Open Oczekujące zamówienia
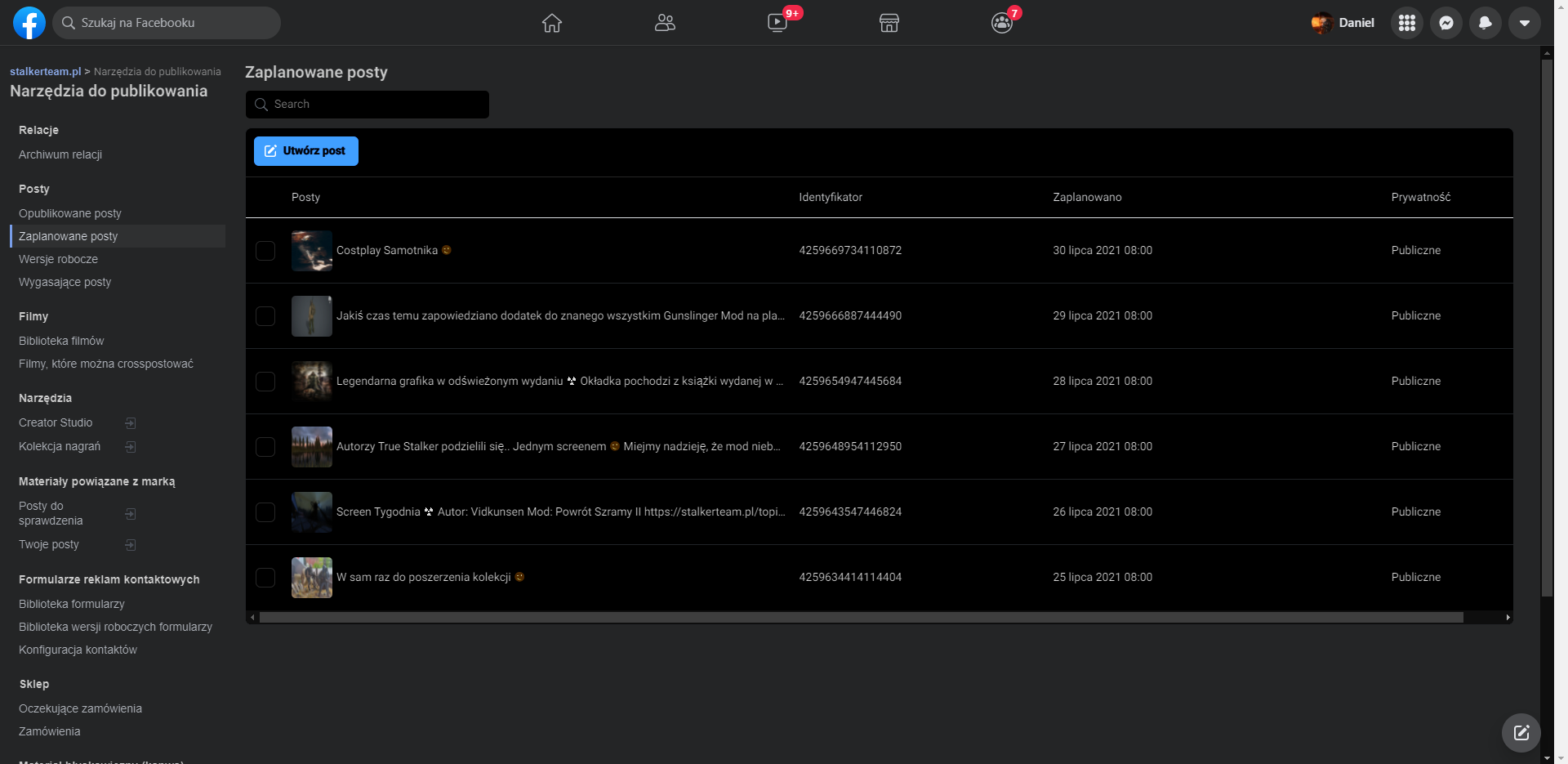The height and width of the screenshot is (764, 1568). tap(80, 708)
